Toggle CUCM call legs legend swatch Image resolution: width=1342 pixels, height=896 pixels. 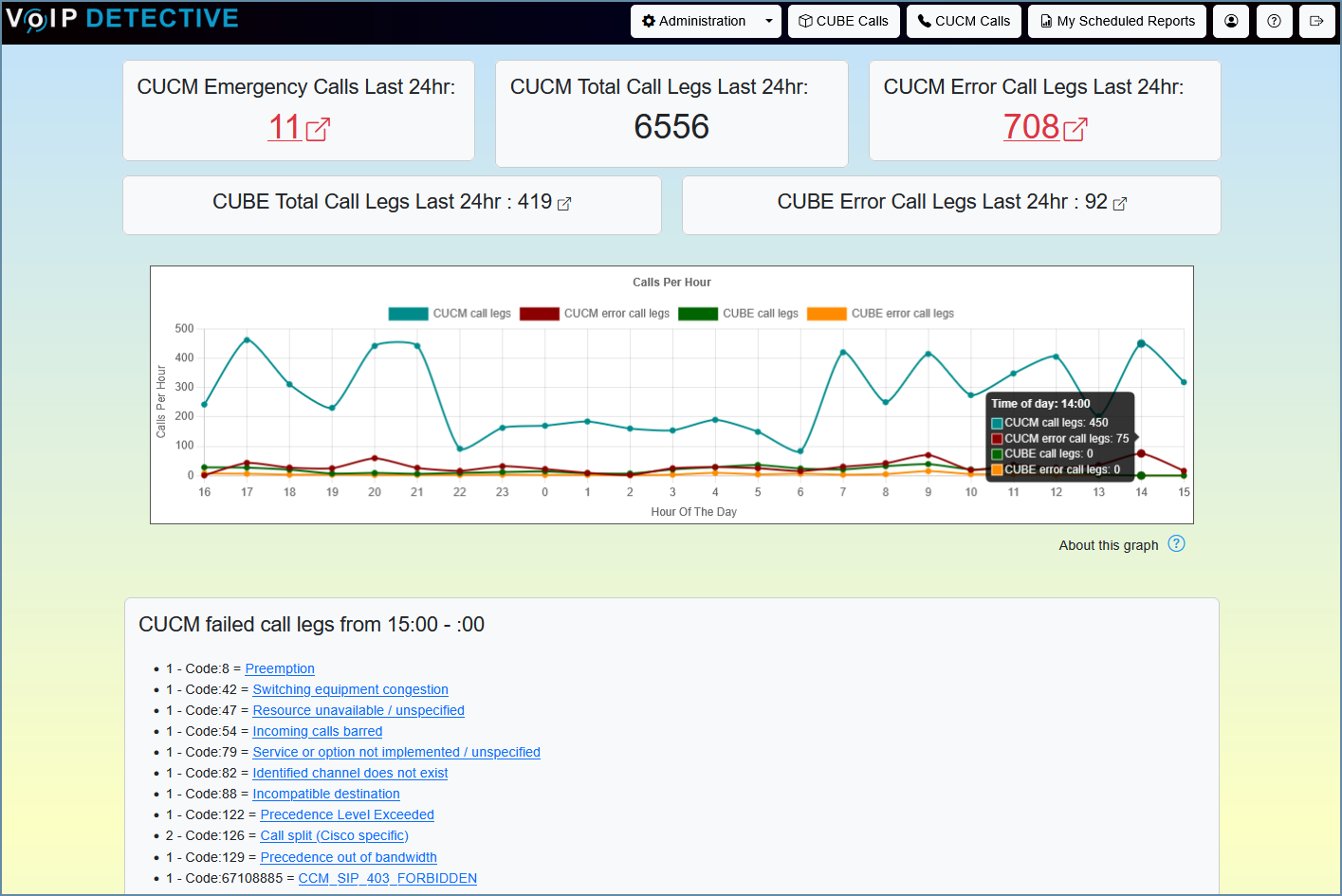click(x=408, y=314)
